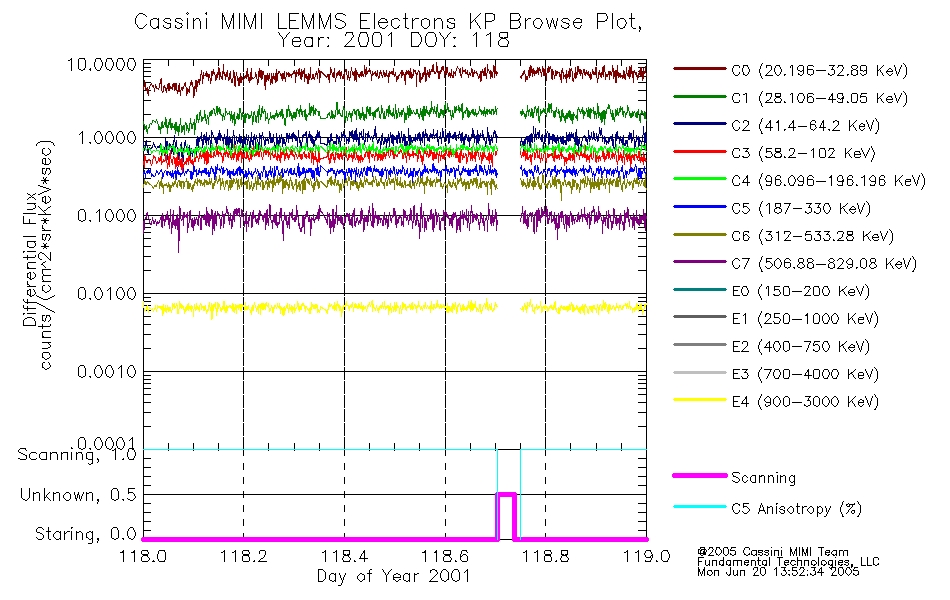
Task: Click the green C1 legend line swatch
Action: pos(699,96)
